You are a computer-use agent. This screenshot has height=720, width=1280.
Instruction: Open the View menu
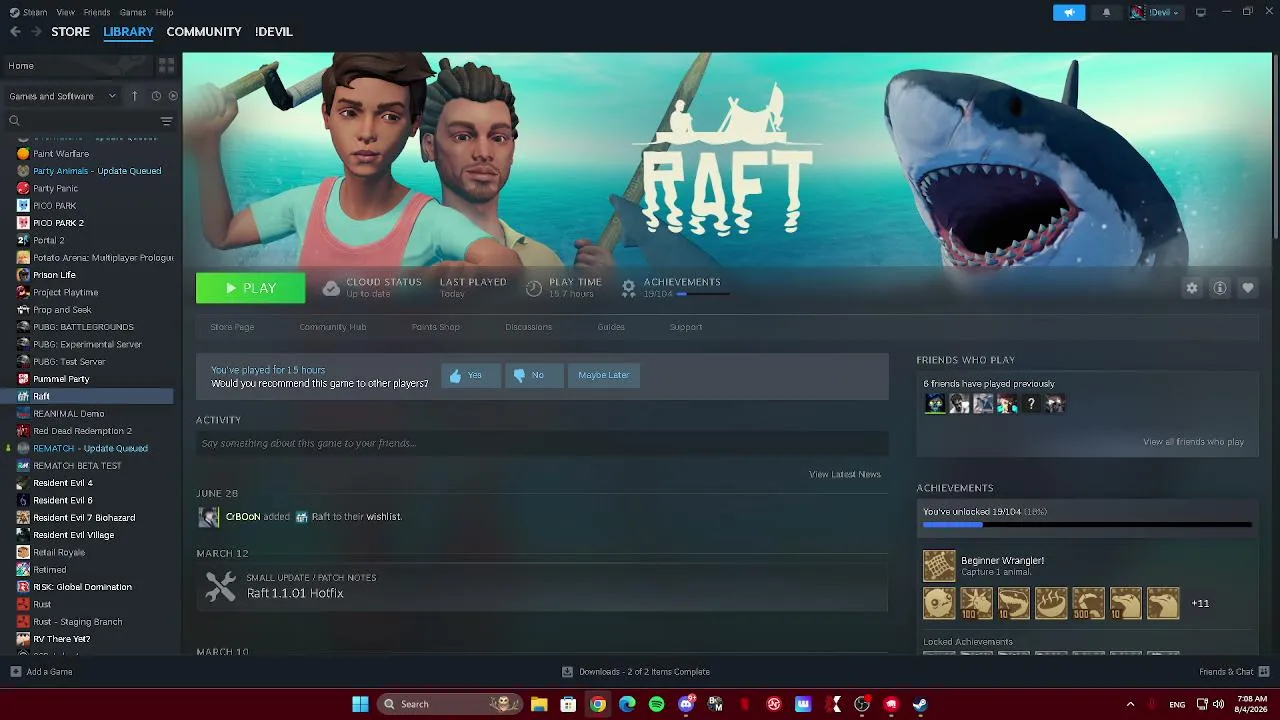coord(66,12)
